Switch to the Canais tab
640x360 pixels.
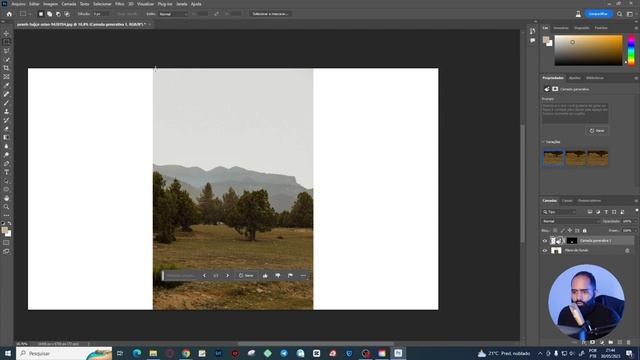(x=567, y=201)
